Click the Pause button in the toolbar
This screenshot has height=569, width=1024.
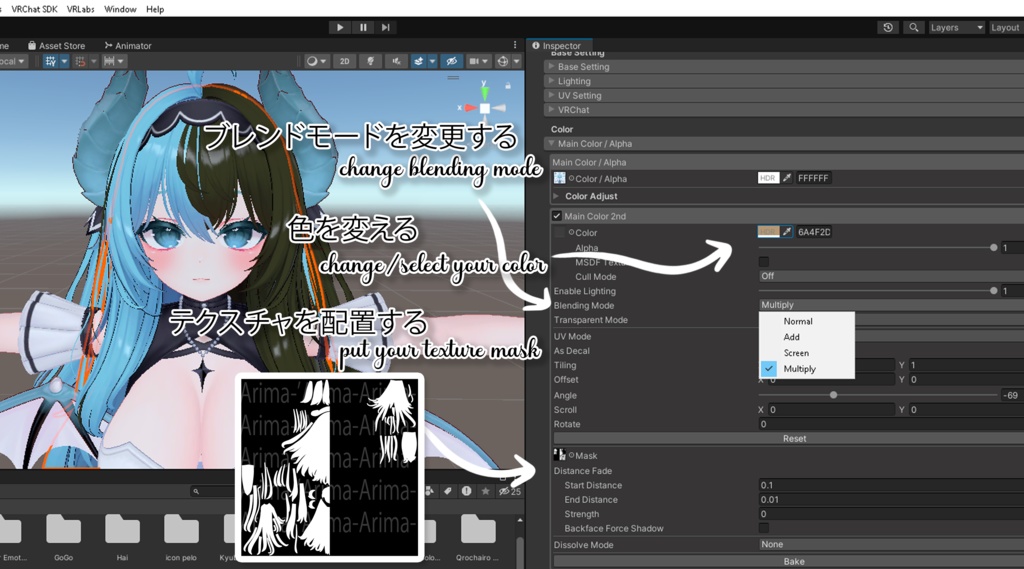click(x=363, y=27)
